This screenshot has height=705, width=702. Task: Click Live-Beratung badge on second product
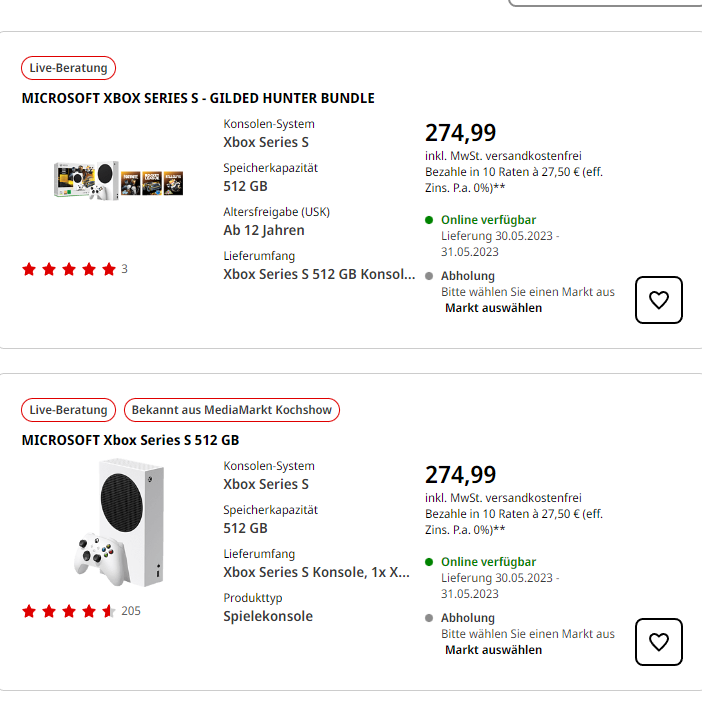point(69,410)
